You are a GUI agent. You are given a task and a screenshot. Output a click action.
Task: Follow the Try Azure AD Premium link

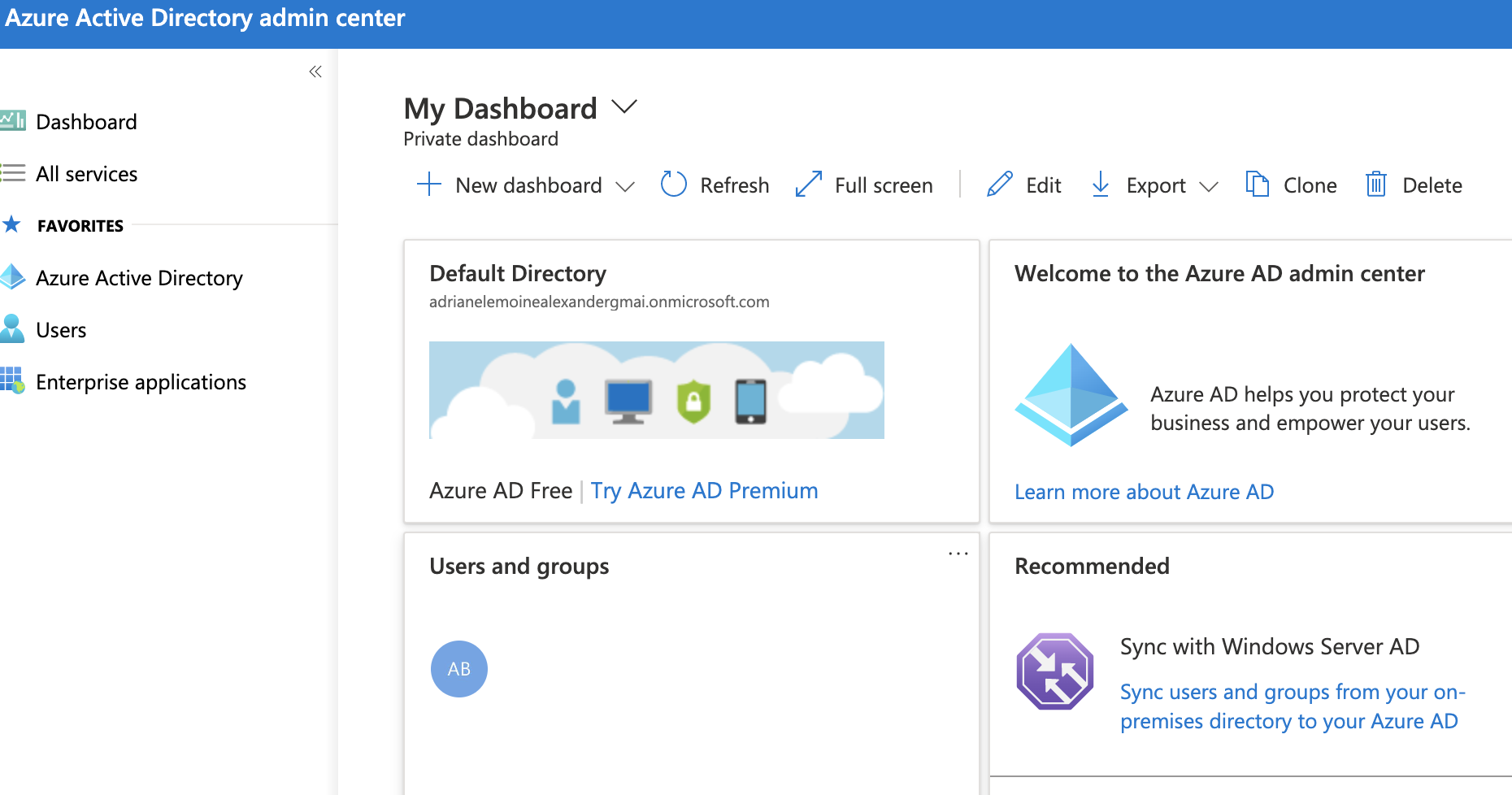tap(704, 490)
